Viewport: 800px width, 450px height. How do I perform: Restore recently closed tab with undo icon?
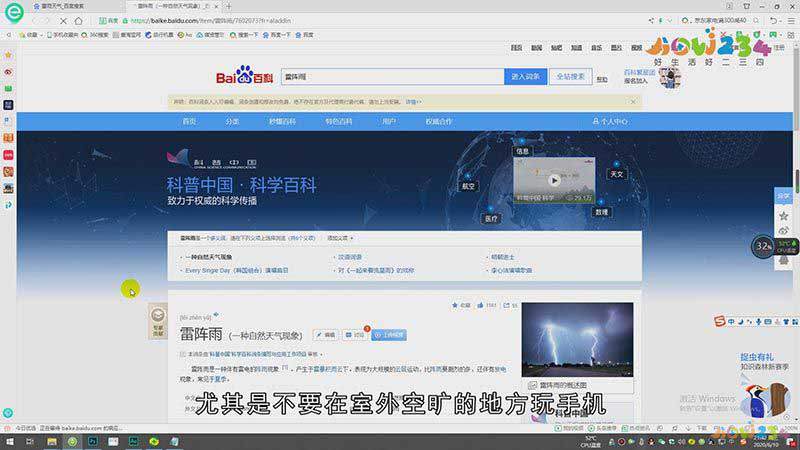[x=773, y=20]
